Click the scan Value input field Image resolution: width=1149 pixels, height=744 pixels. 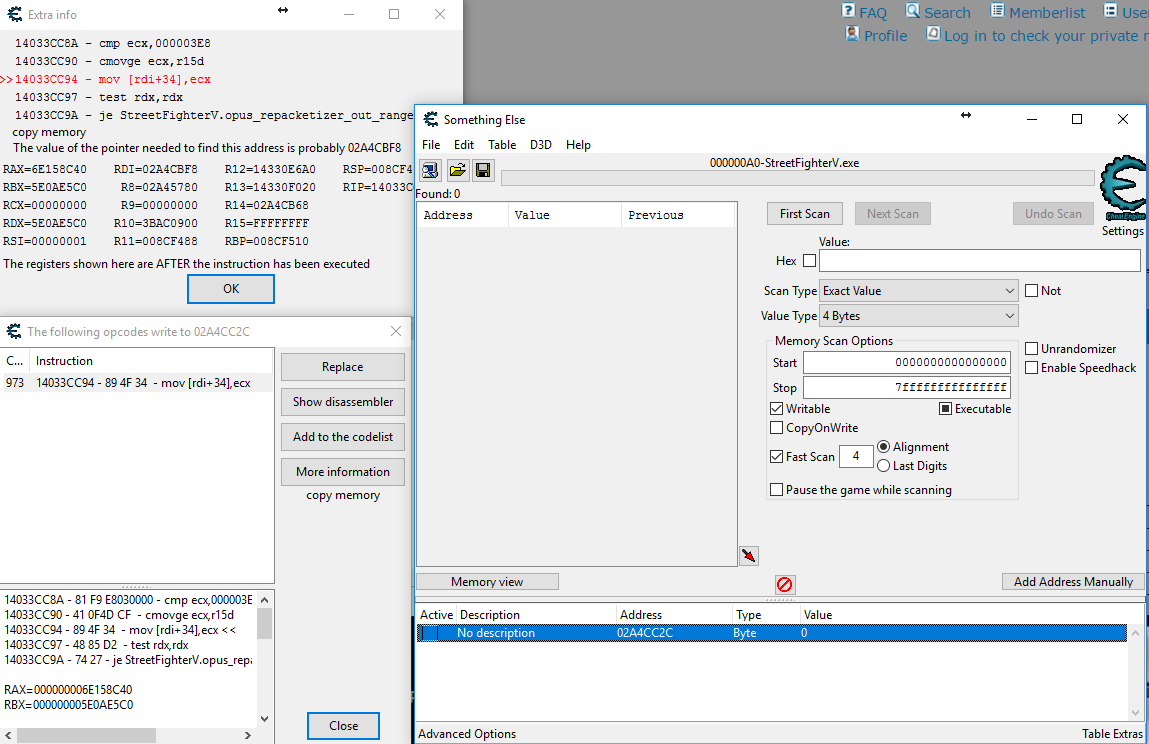(979, 261)
